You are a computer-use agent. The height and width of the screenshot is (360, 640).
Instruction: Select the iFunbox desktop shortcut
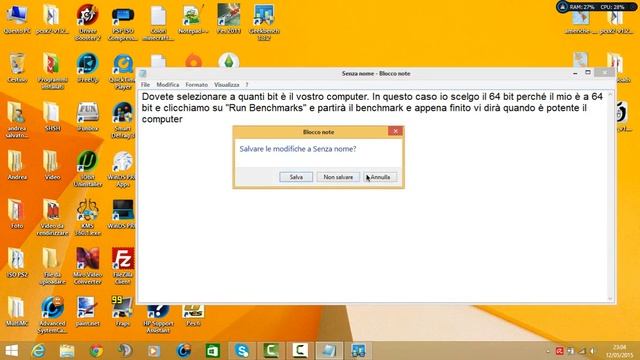coord(87,117)
